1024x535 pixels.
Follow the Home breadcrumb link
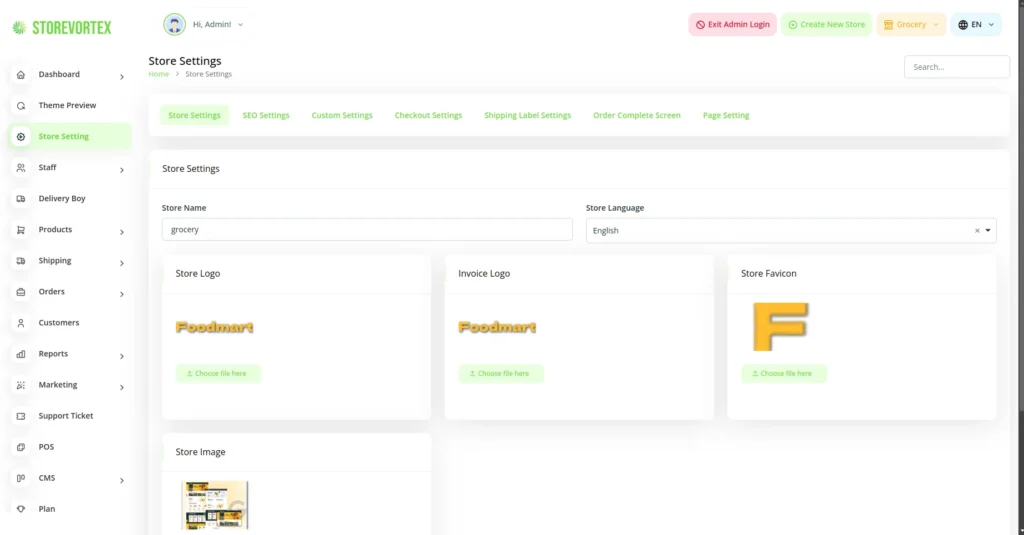point(159,74)
